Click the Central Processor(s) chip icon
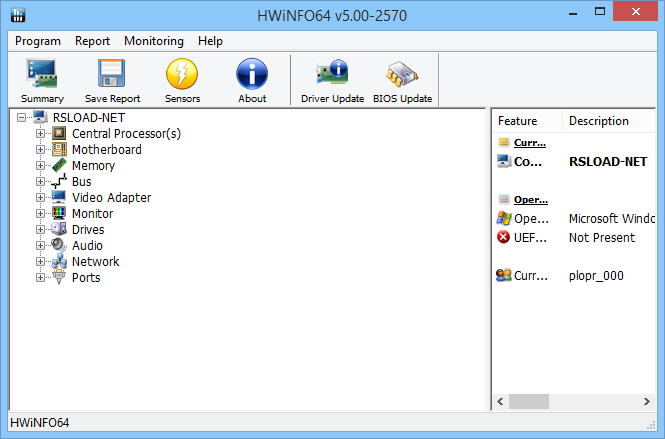The width and height of the screenshot is (665, 439). [x=59, y=133]
